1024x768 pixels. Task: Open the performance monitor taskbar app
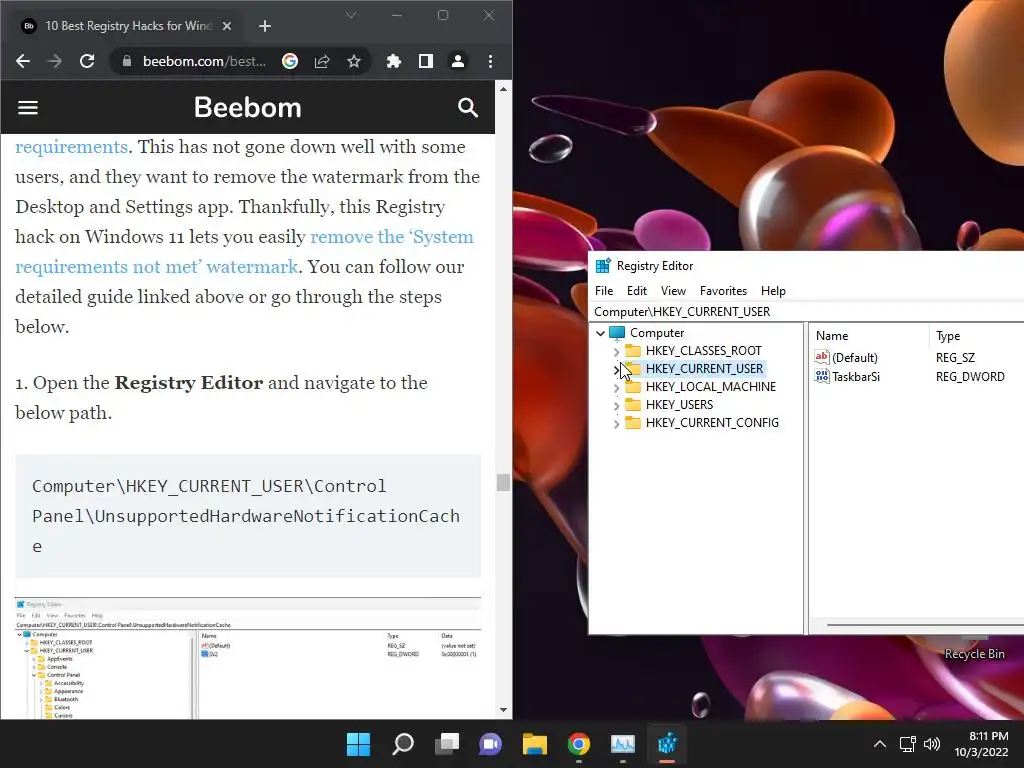[x=622, y=744]
